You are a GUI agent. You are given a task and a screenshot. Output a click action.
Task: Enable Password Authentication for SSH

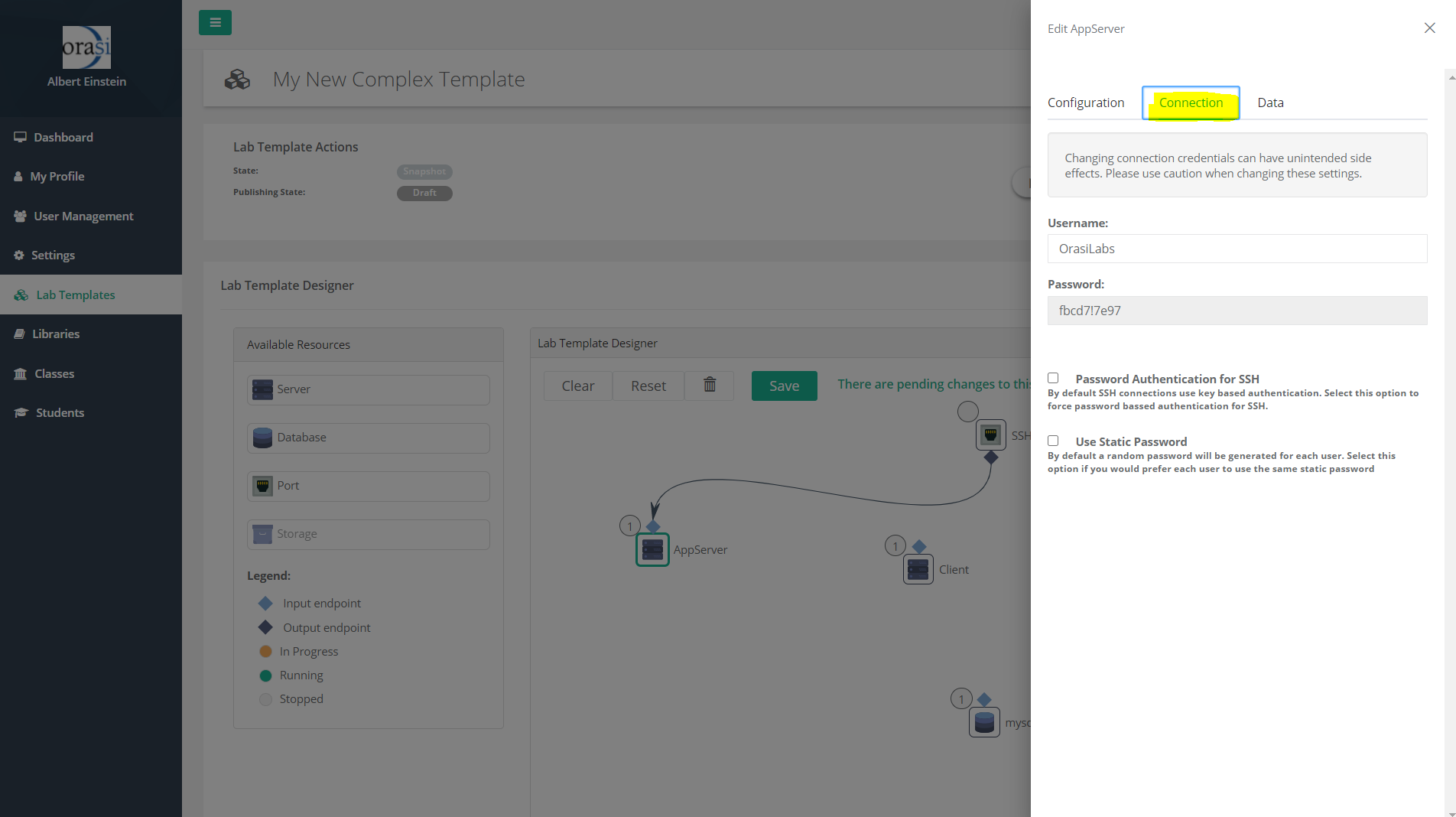click(x=1053, y=378)
